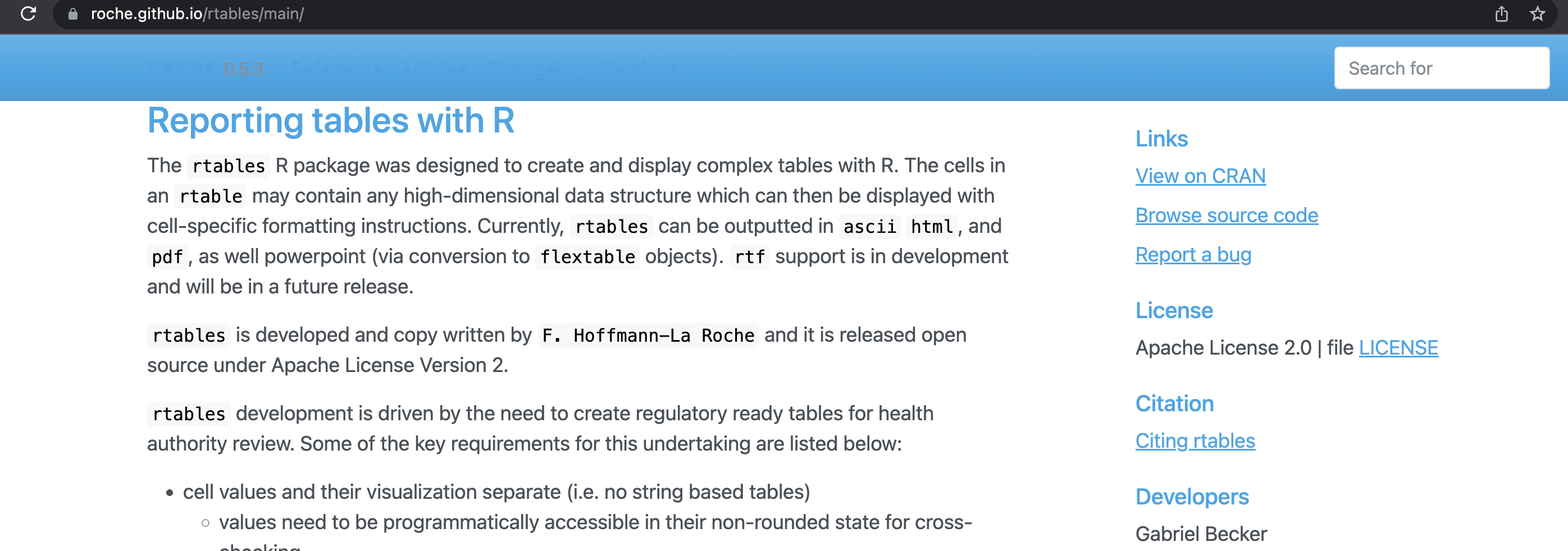The width and height of the screenshot is (1568, 551).
Task: Open the View on CRAN link
Action: pos(1200,176)
